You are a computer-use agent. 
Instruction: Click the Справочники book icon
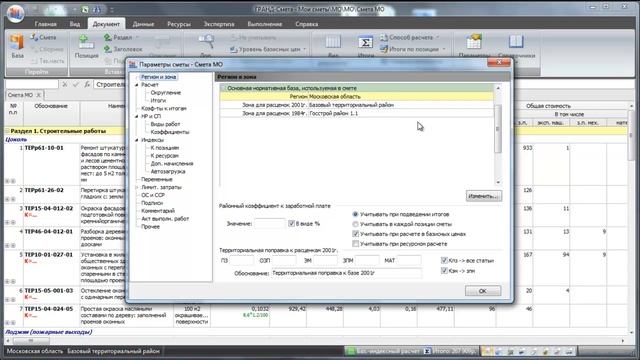[x=516, y=42]
